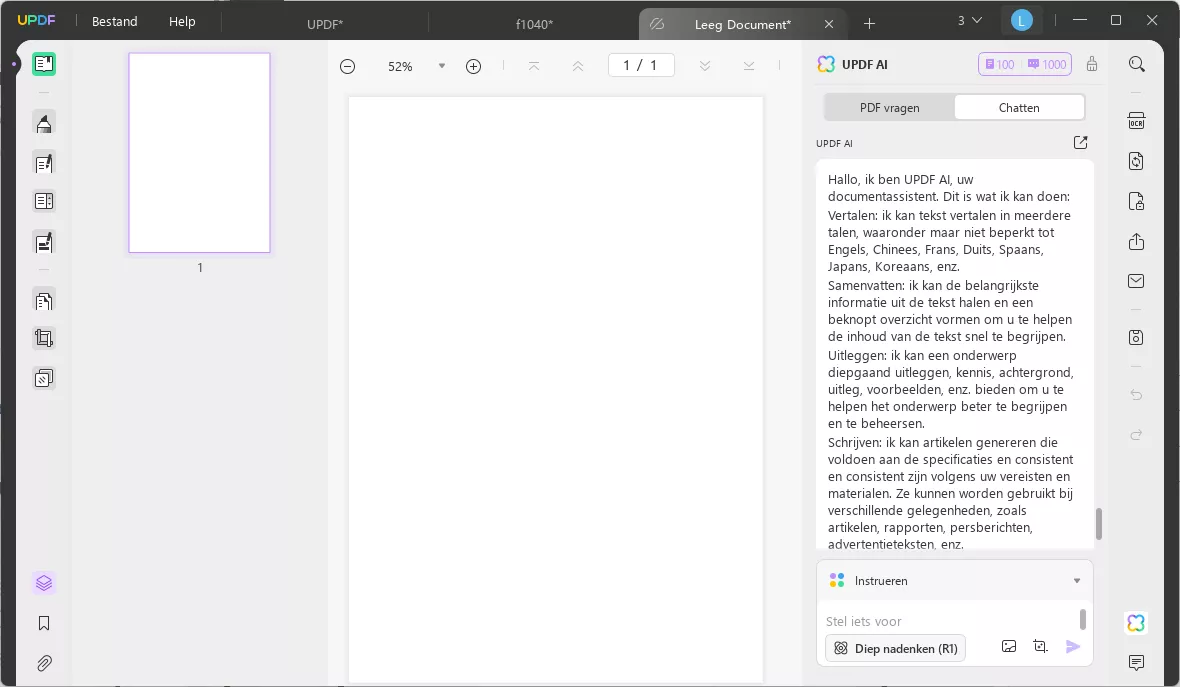Click the prompt box scrollbar
The width and height of the screenshot is (1180, 687).
pyautogui.click(x=1082, y=619)
